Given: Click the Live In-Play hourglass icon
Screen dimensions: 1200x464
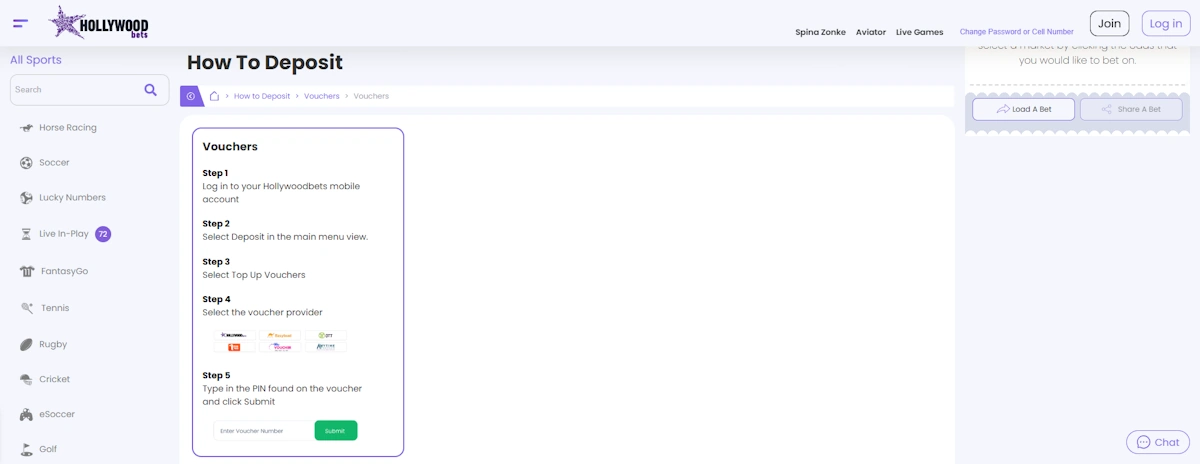Looking at the screenshot, I should click(x=26, y=234).
